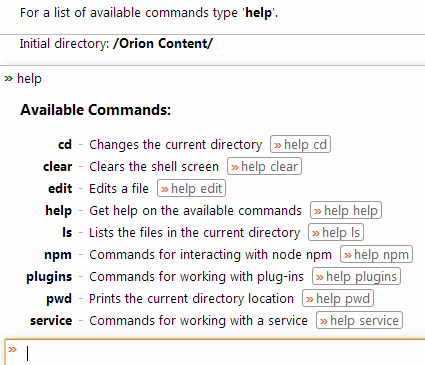This screenshot has height=365, width=425.
Task: Click the orange chevron in 'help edit' button
Action: pyautogui.click(x=165, y=189)
